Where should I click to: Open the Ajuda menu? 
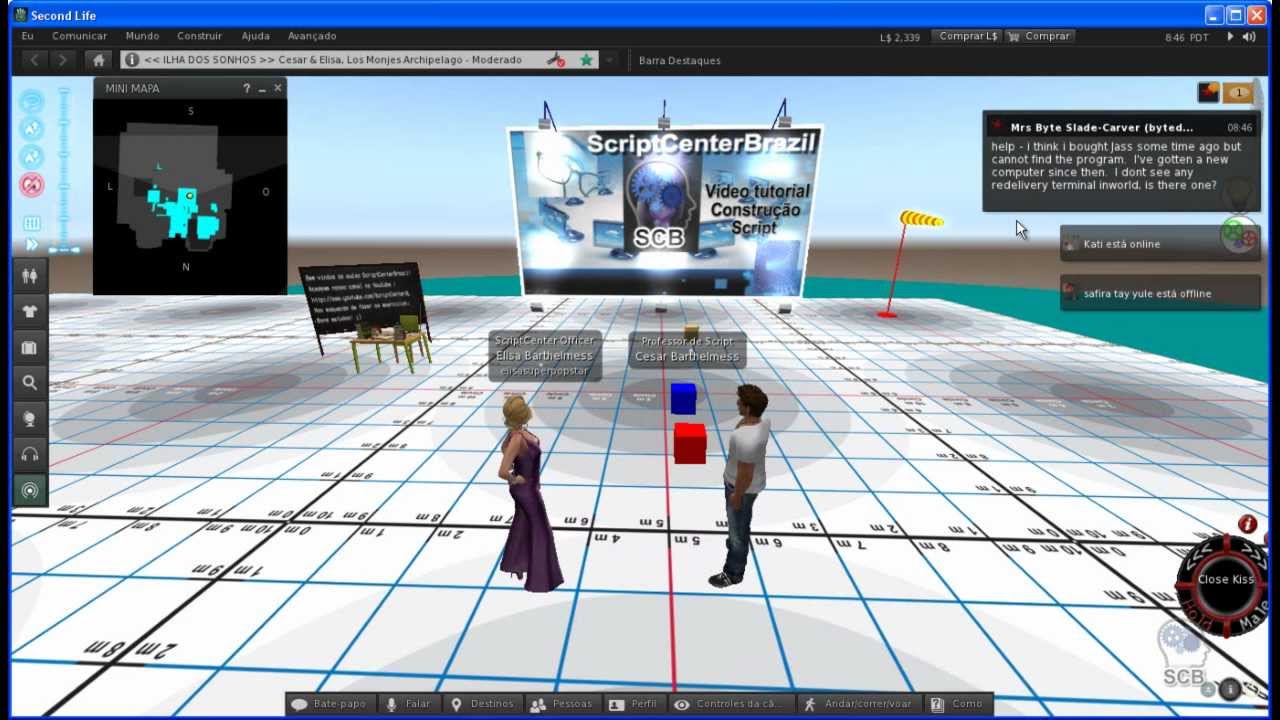(256, 36)
